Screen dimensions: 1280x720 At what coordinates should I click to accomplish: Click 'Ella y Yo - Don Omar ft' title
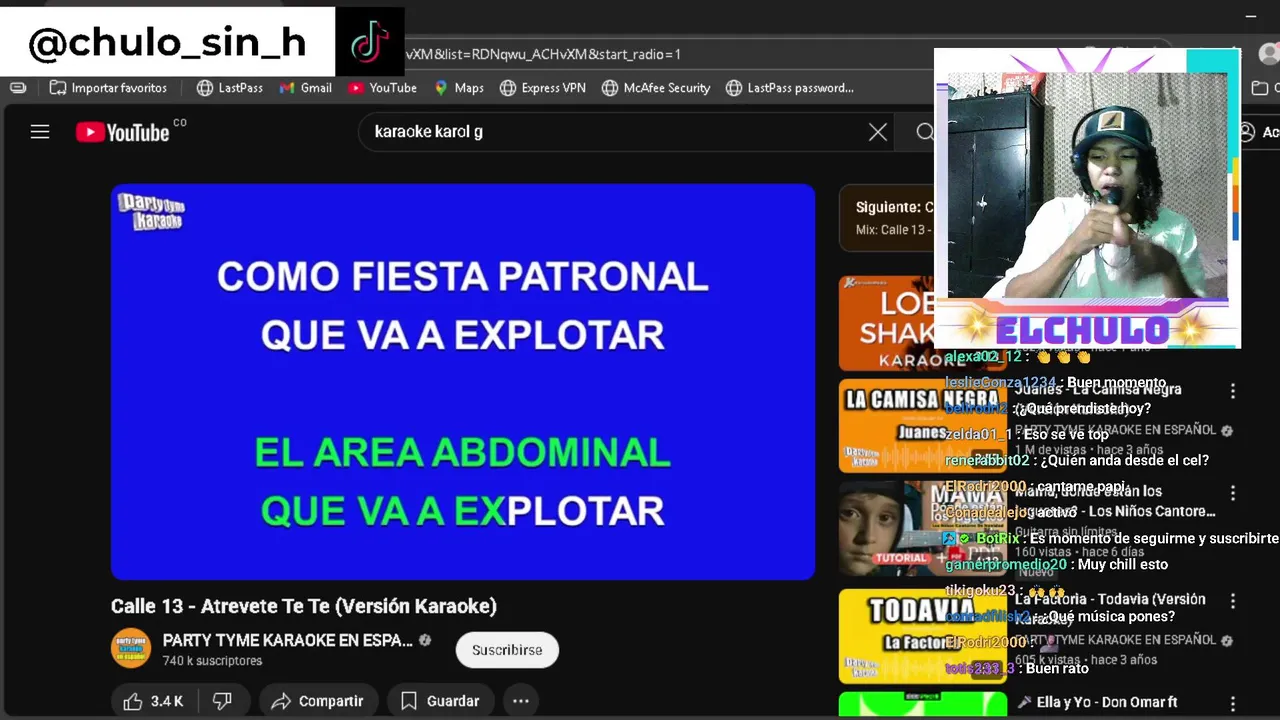1107,702
